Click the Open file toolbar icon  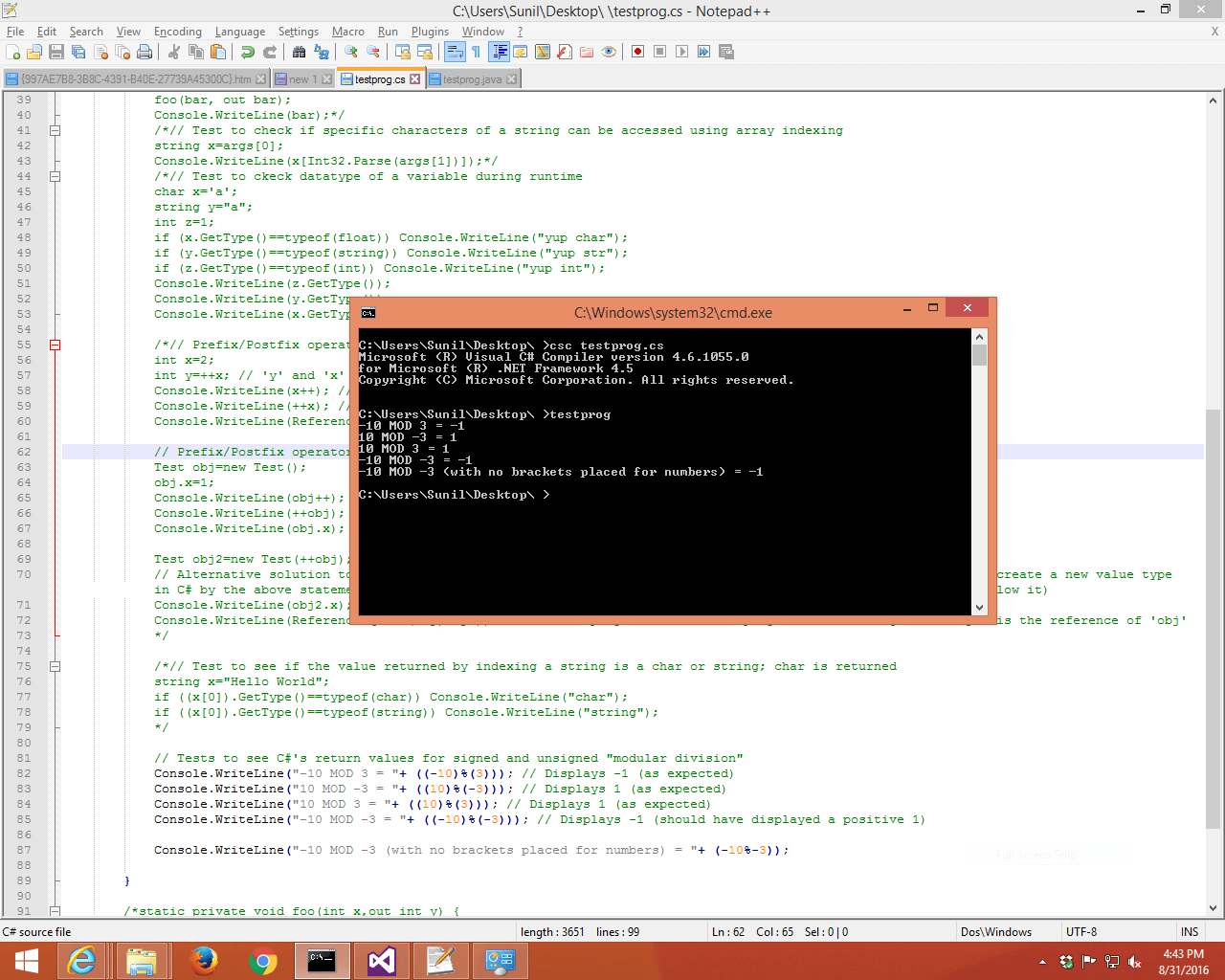click(33, 52)
